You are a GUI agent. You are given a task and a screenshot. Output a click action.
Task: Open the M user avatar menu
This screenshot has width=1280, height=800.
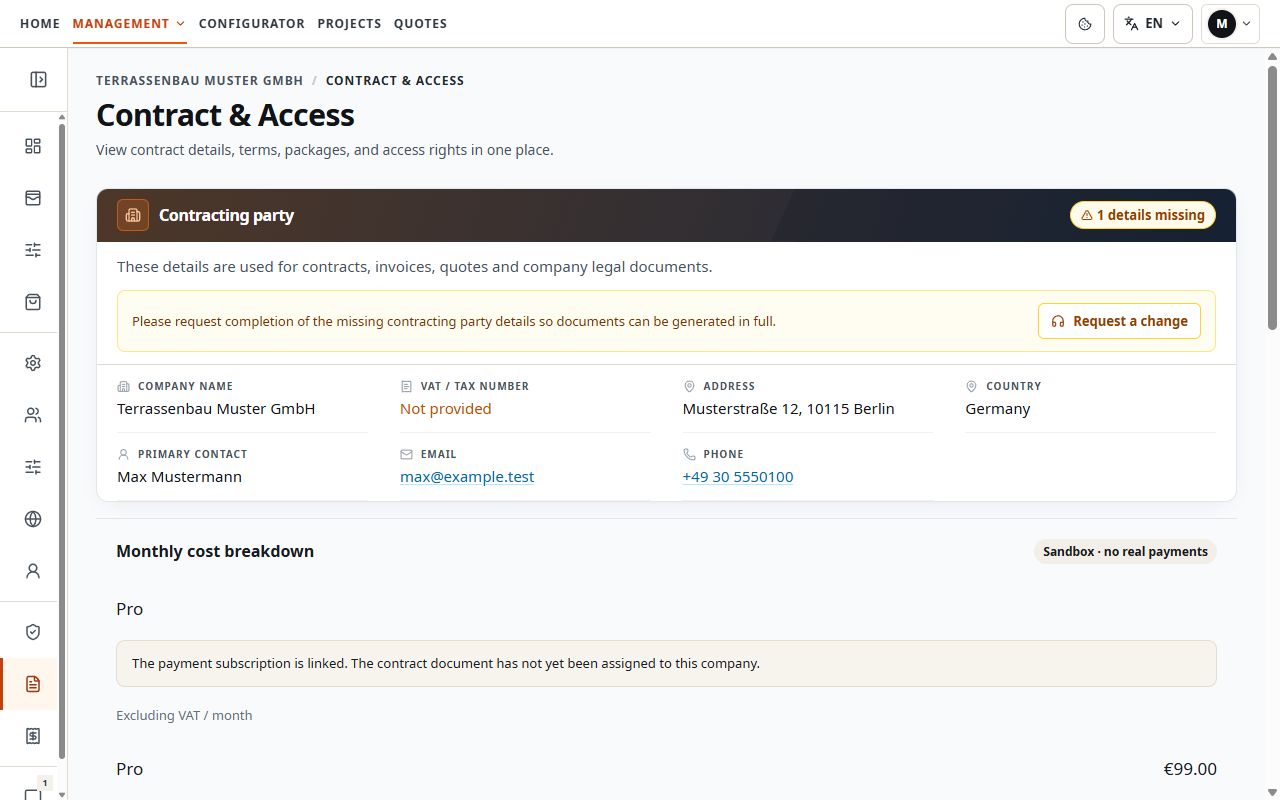click(x=1230, y=24)
